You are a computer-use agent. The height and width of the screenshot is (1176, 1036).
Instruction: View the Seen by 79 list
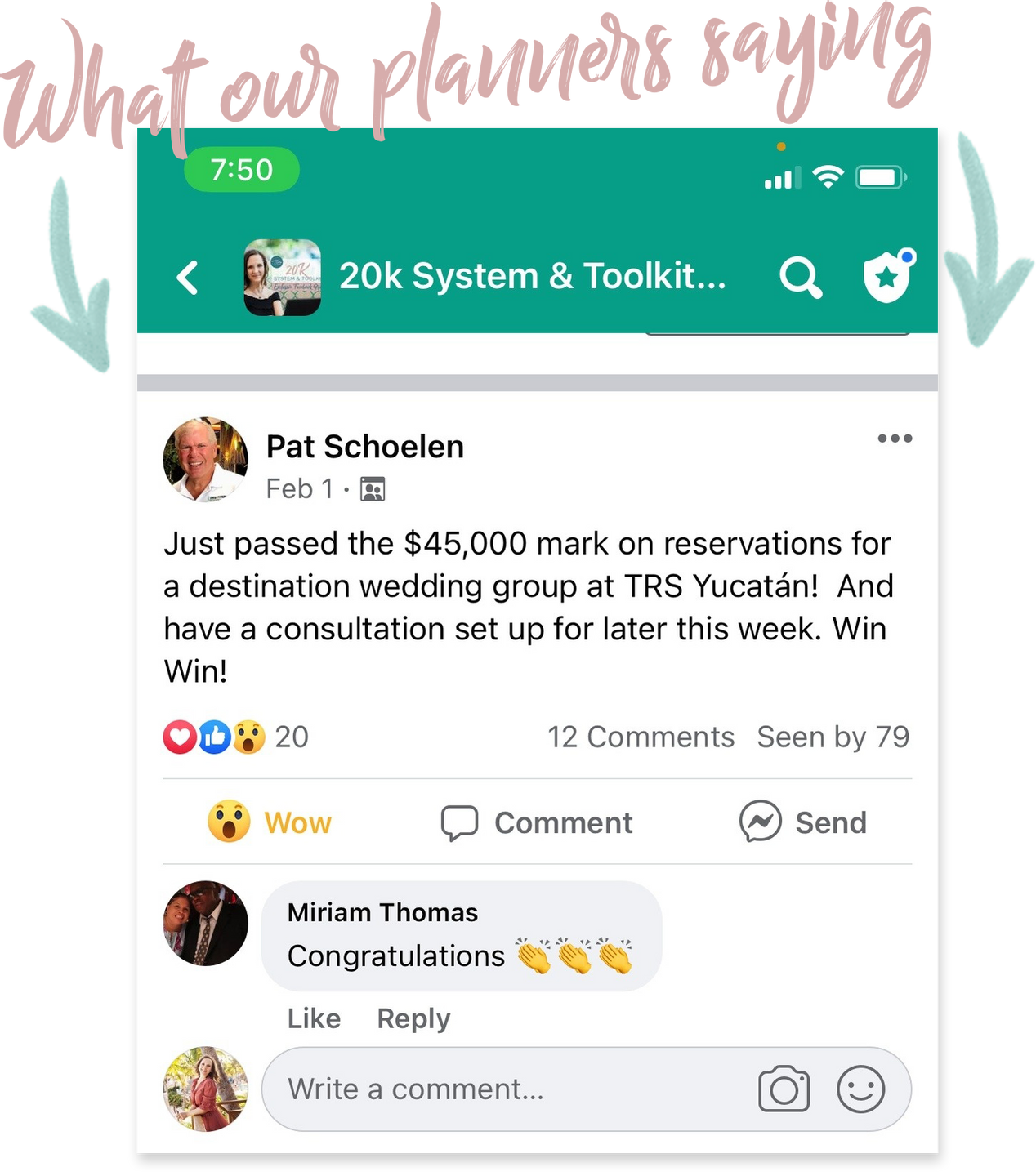[833, 737]
